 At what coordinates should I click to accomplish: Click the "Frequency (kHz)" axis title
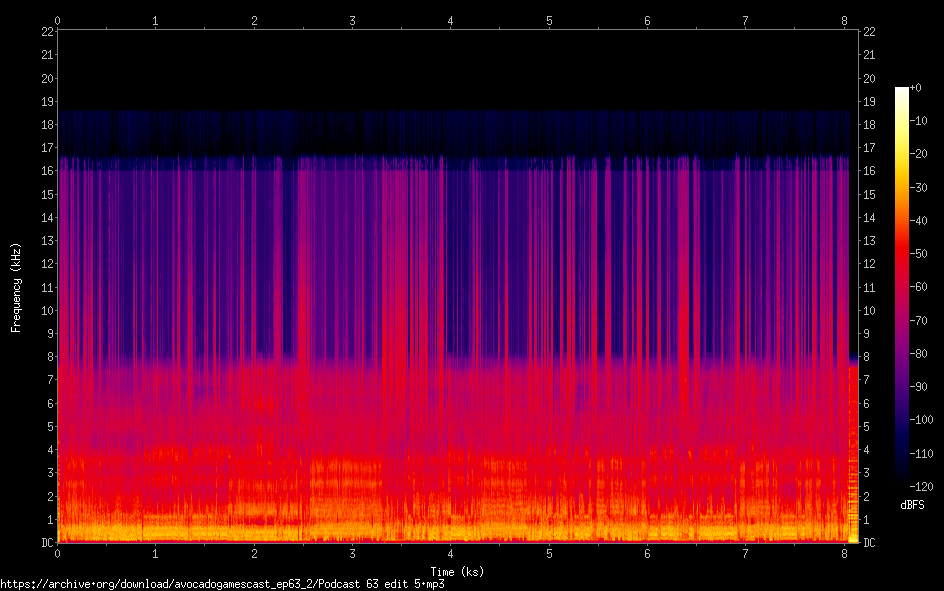tap(16, 288)
